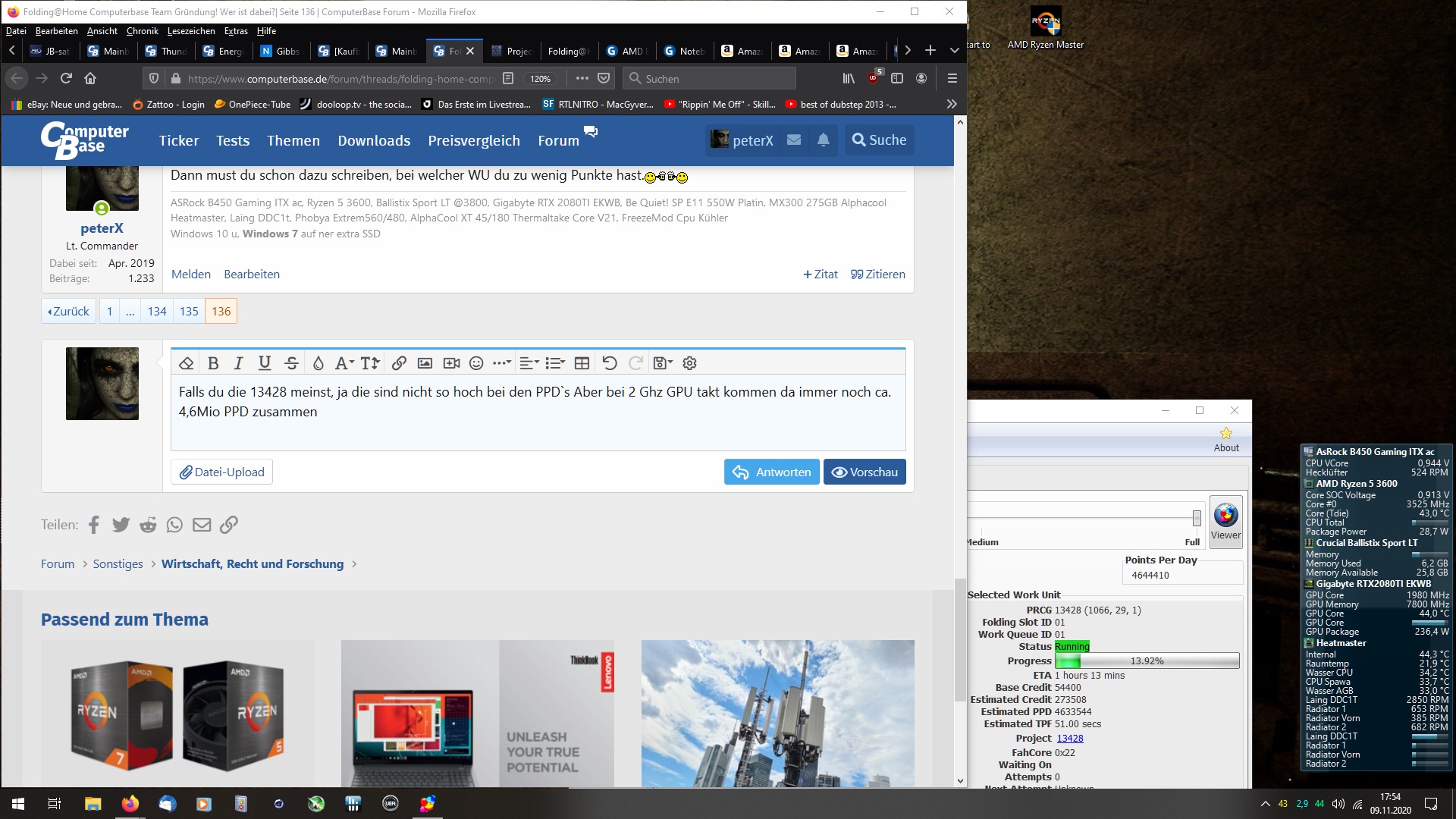Click the Antworten button
This screenshot has width=1456, height=819.
click(771, 472)
